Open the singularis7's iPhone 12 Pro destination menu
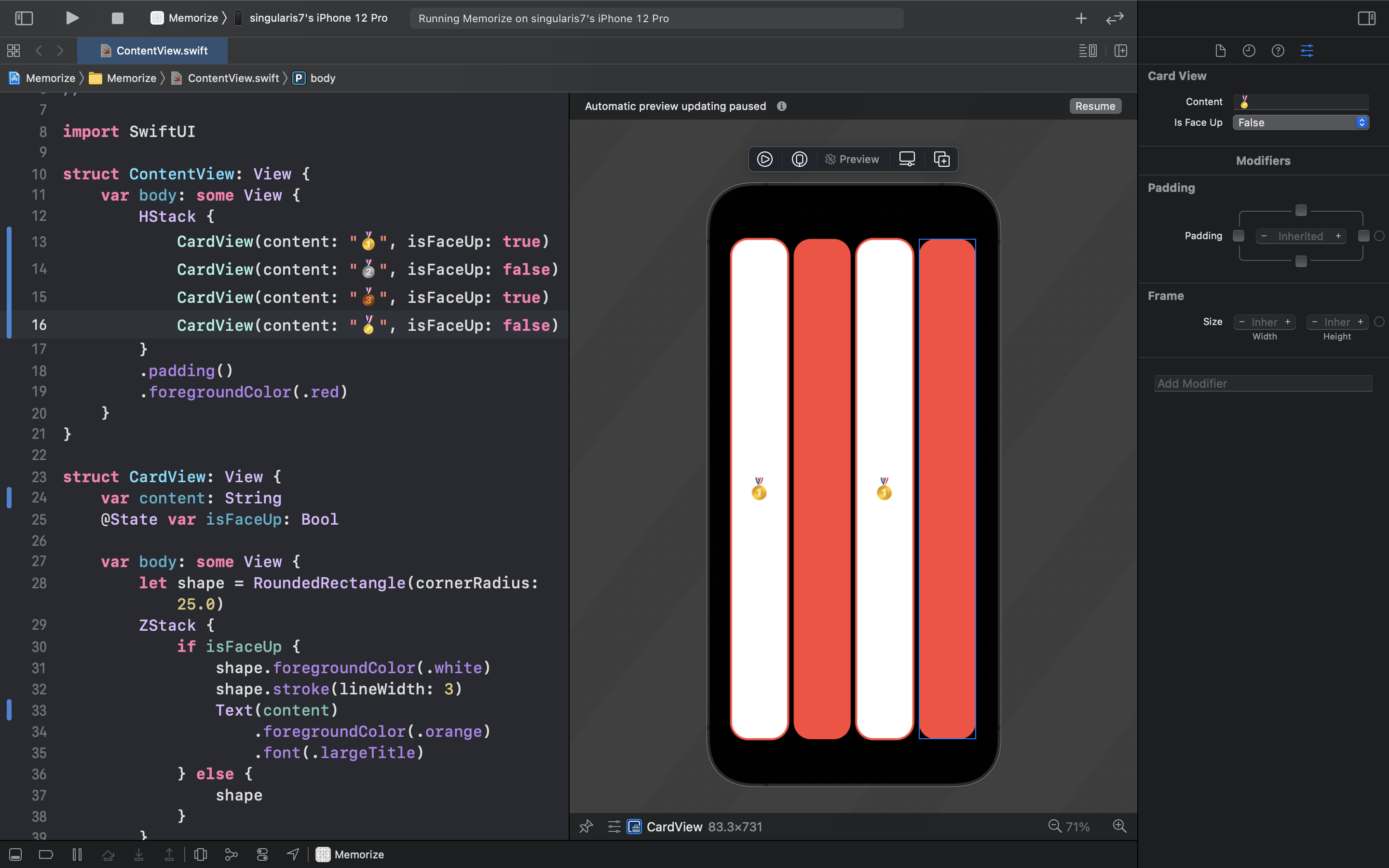The height and width of the screenshot is (868, 1389). point(317,18)
